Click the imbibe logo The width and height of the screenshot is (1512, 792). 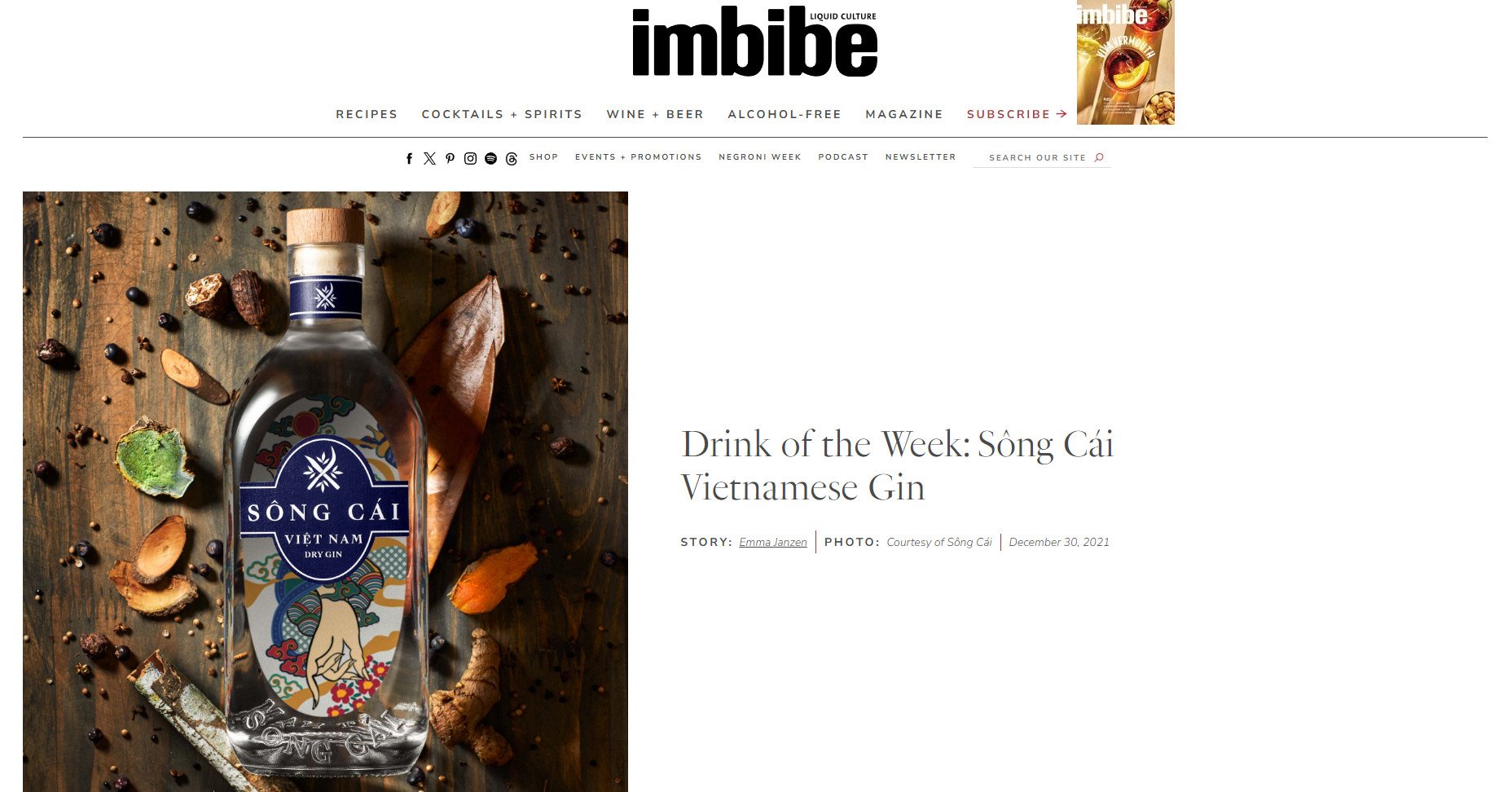(x=754, y=42)
